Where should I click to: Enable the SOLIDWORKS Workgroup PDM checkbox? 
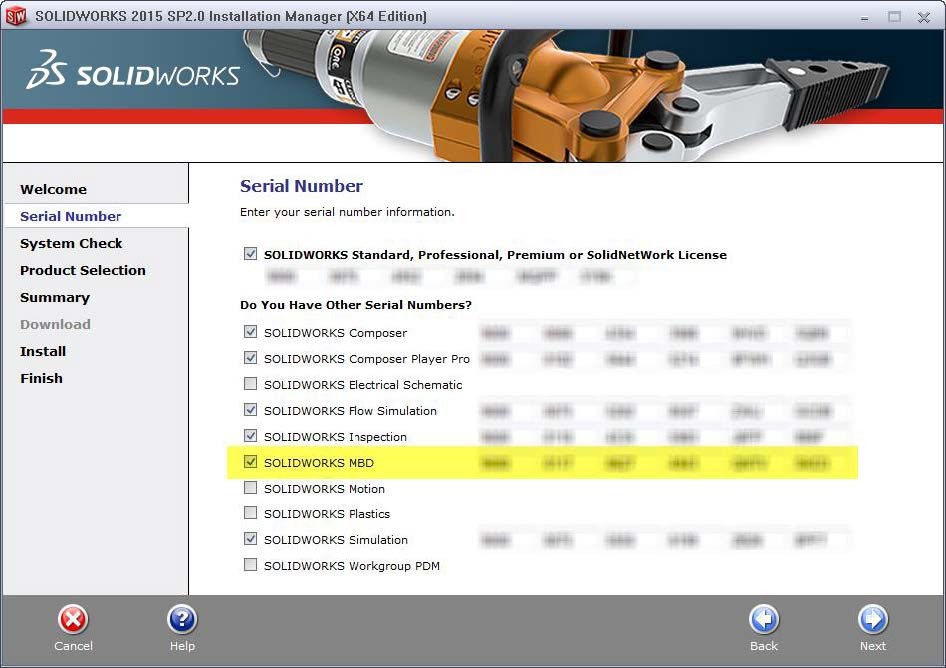pos(250,565)
